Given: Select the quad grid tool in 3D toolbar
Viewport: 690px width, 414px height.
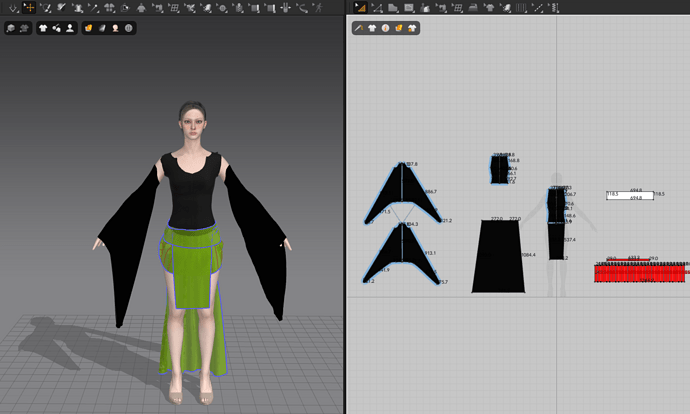Looking at the screenshot, I should (174, 7).
